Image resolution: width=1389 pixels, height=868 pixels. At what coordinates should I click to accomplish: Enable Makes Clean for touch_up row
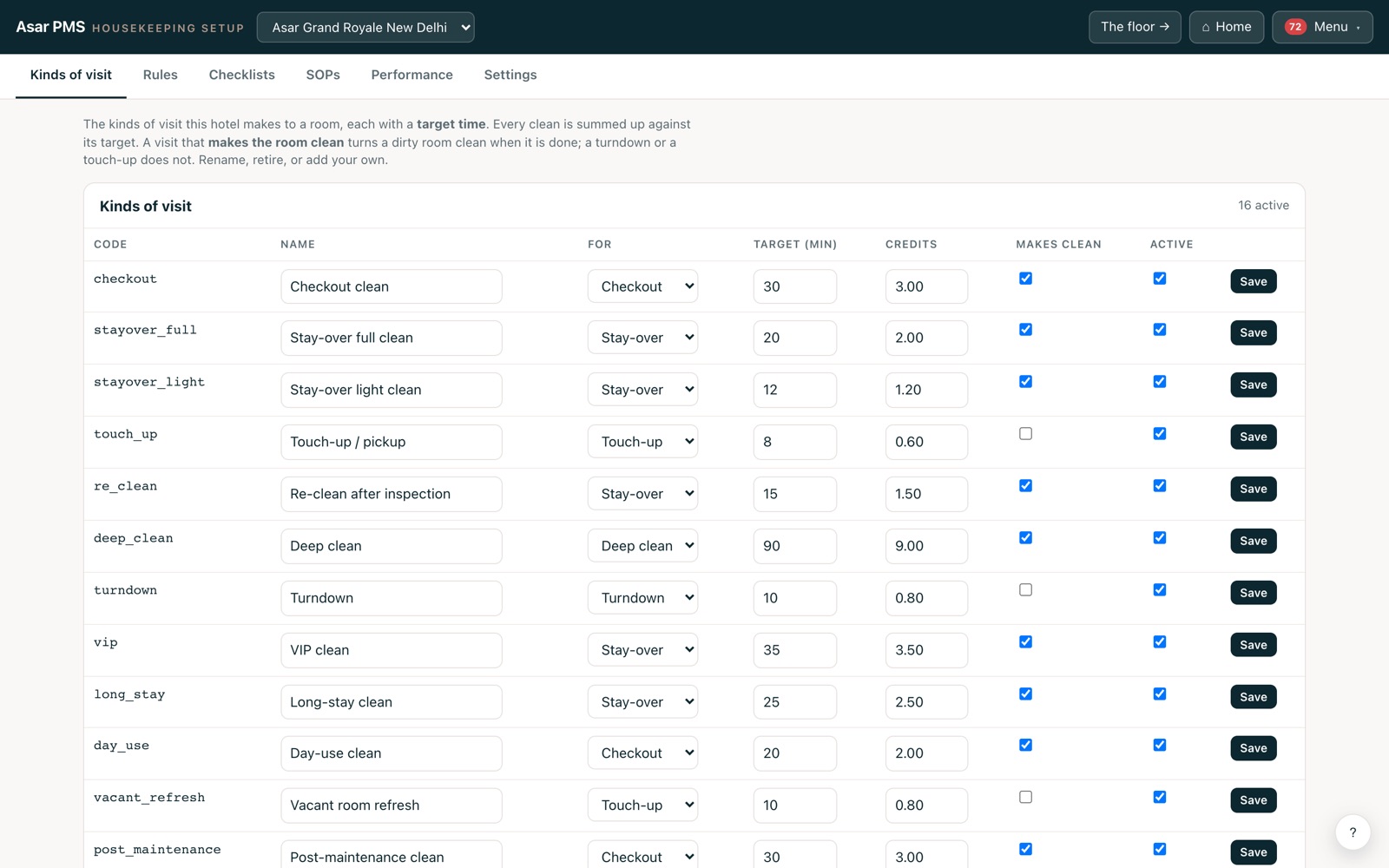coord(1025,434)
